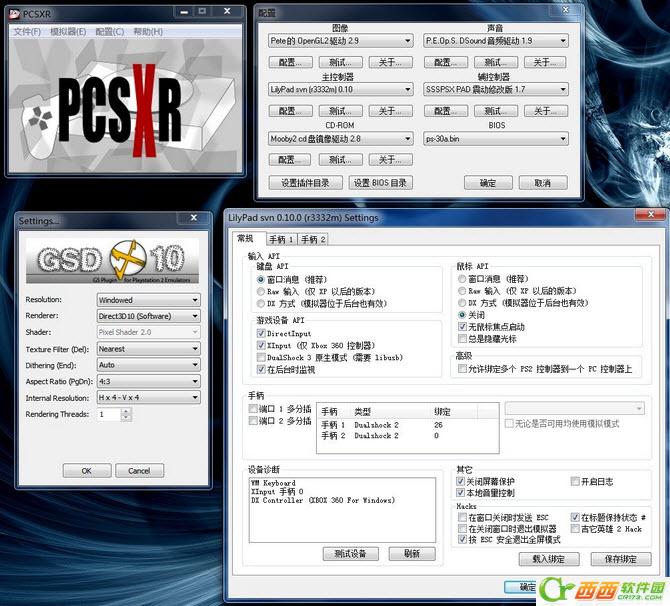Enable the 古它英雄 2 Hack checkbox
Viewport: 670px width, 606px height.
coord(575,529)
